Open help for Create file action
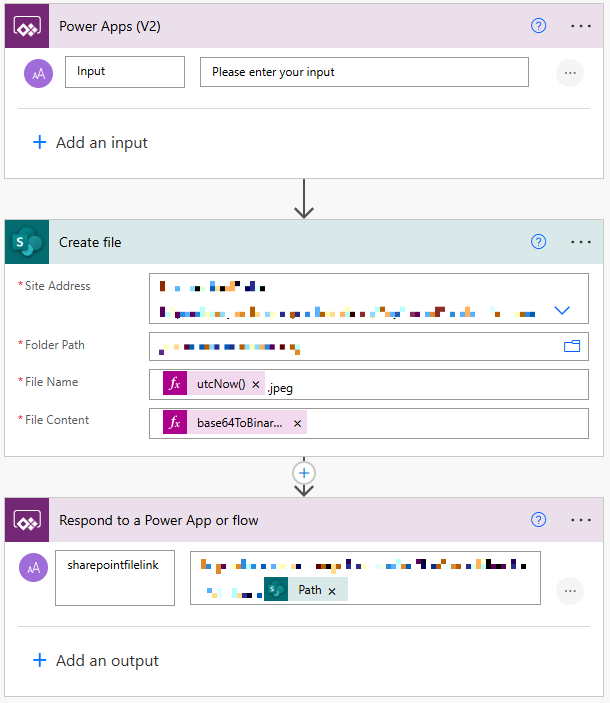Viewport: 610px width, 703px height. 539,242
